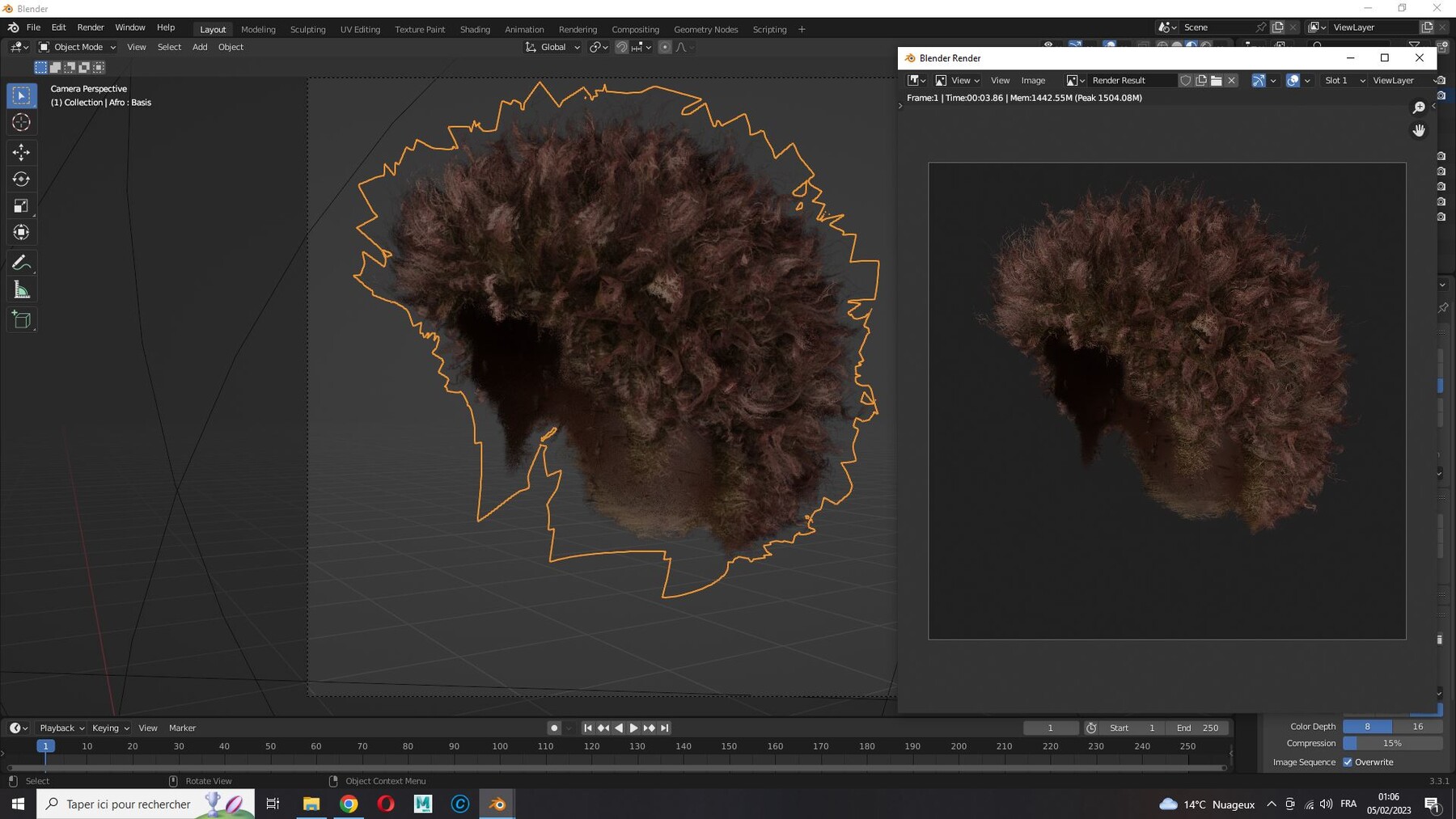Activate the Rotate tool
1456x819 pixels.
(22, 179)
